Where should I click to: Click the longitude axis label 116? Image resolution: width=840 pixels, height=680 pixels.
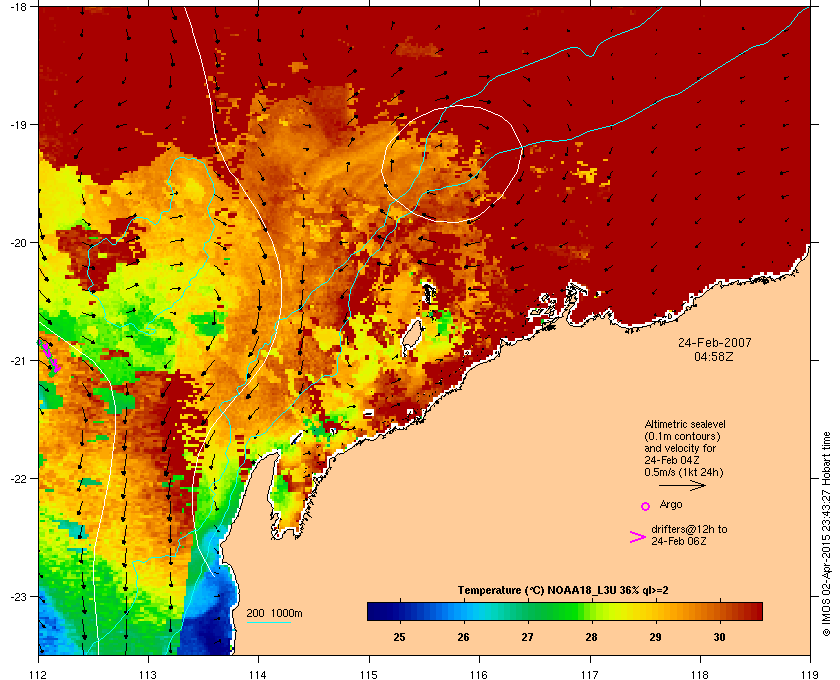pyautogui.click(x=479, y=675)
